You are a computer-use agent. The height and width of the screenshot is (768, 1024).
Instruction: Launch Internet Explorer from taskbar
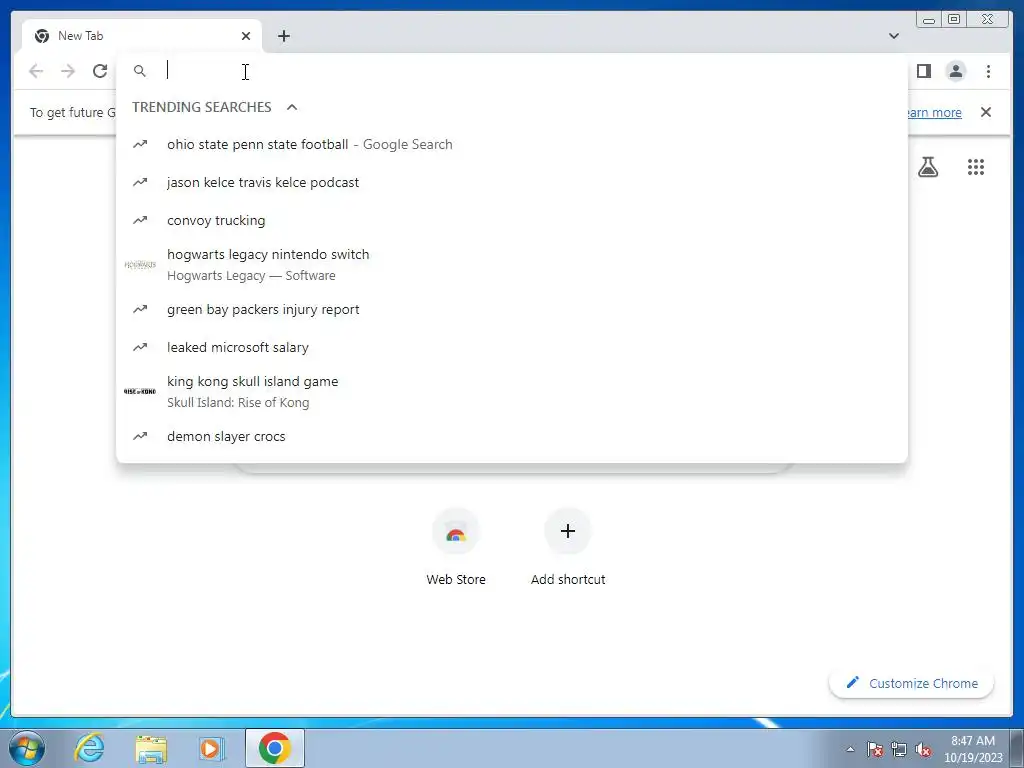click(89, 748)
